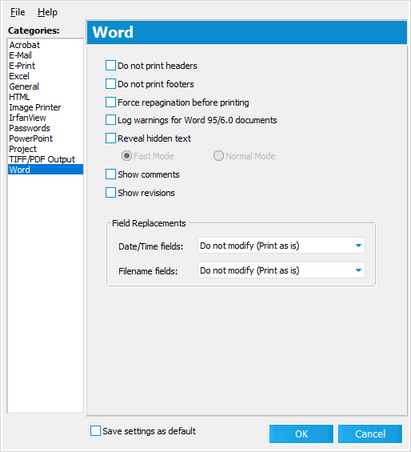Select Fast Mode radio button
This screenshot has width=411, height=452.
[x=126, y=156]
